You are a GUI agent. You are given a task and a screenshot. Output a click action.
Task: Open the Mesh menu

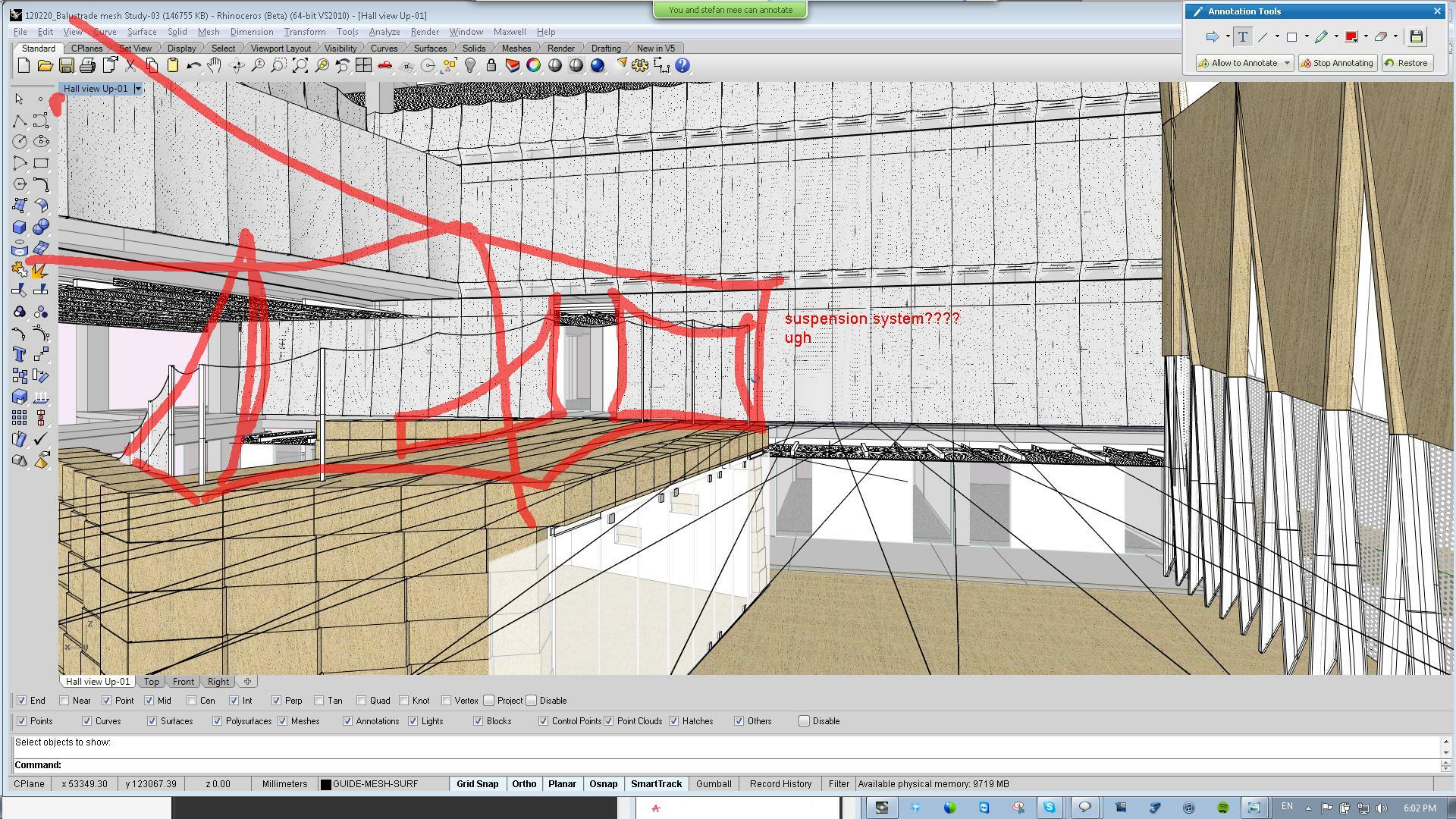[209, 32]
